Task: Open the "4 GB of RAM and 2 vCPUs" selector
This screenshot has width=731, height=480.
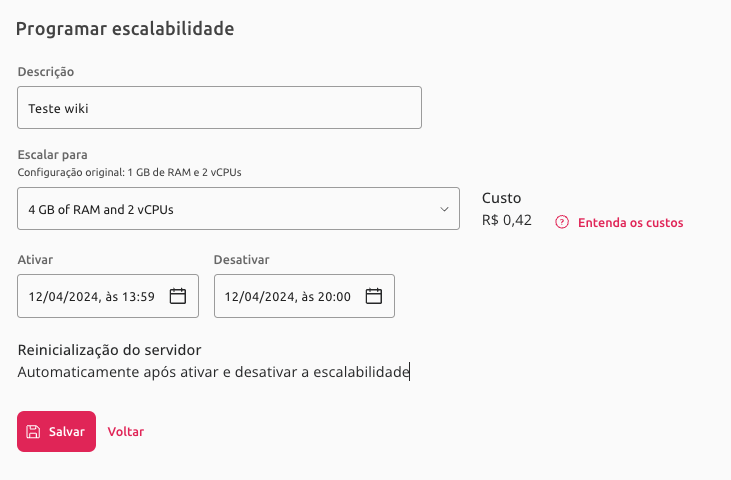Action: [238, 209]
